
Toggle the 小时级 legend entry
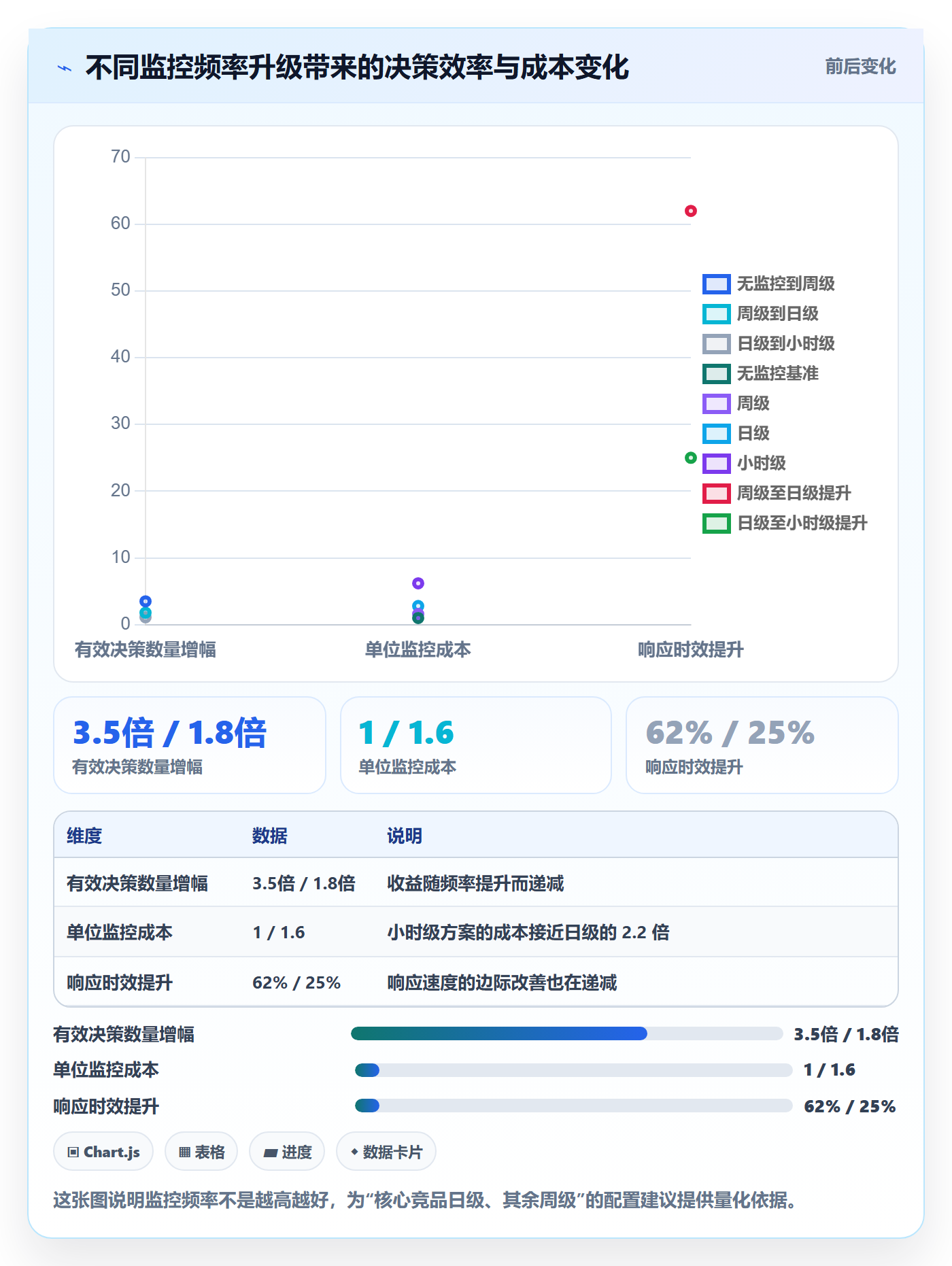click(744, 463)
